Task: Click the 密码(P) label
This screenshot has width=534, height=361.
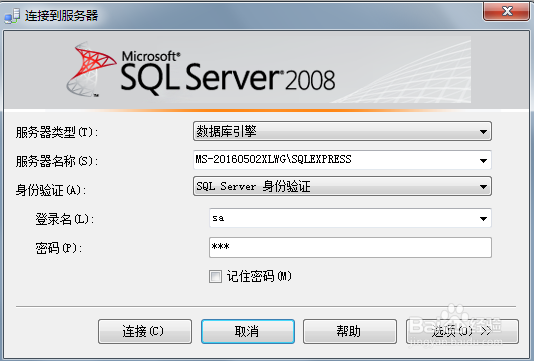Action: click(x=59, y=248)
